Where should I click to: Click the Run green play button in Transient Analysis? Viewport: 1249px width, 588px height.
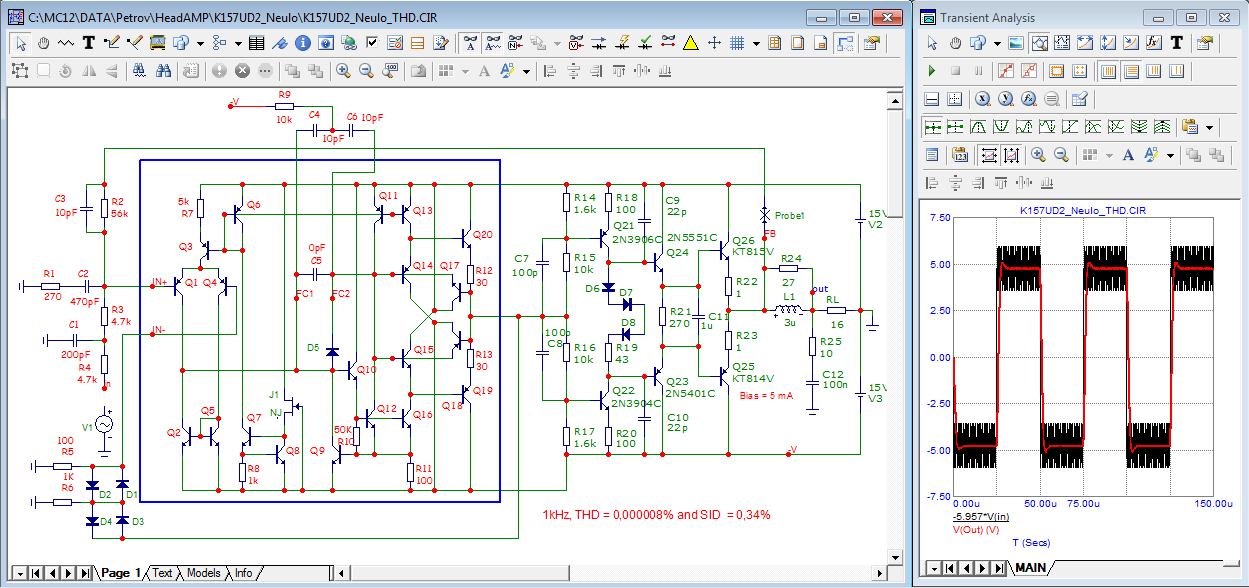(932, 71)
